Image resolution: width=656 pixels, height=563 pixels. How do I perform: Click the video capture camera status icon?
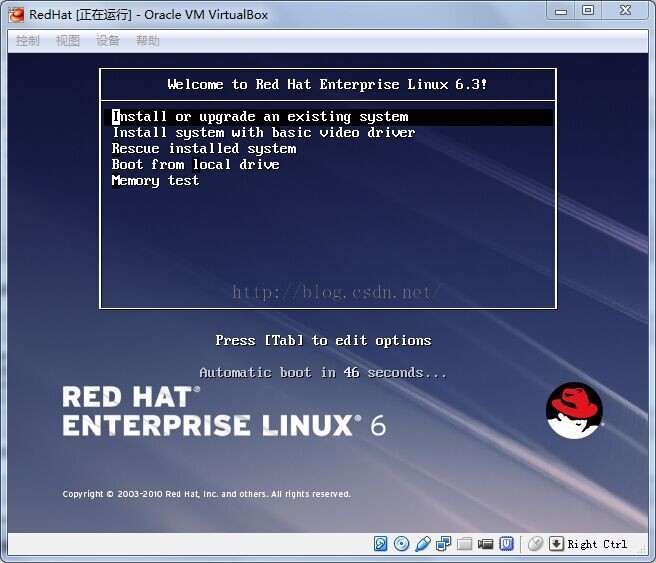485,544
